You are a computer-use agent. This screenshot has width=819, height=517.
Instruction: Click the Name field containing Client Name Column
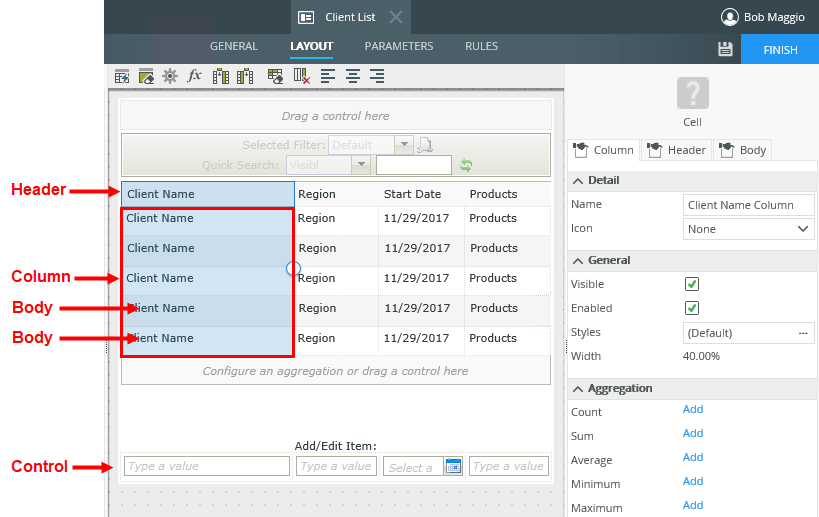748,205
